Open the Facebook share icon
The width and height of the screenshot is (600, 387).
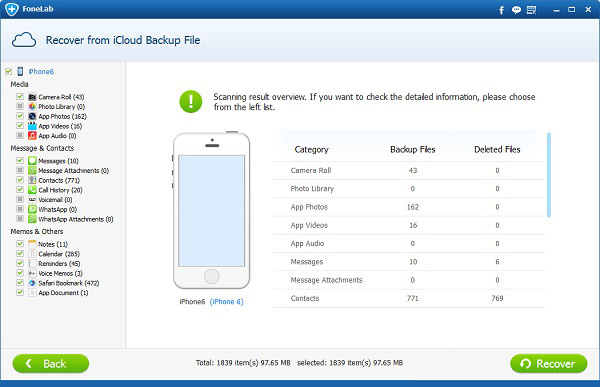tap(501, 10)
